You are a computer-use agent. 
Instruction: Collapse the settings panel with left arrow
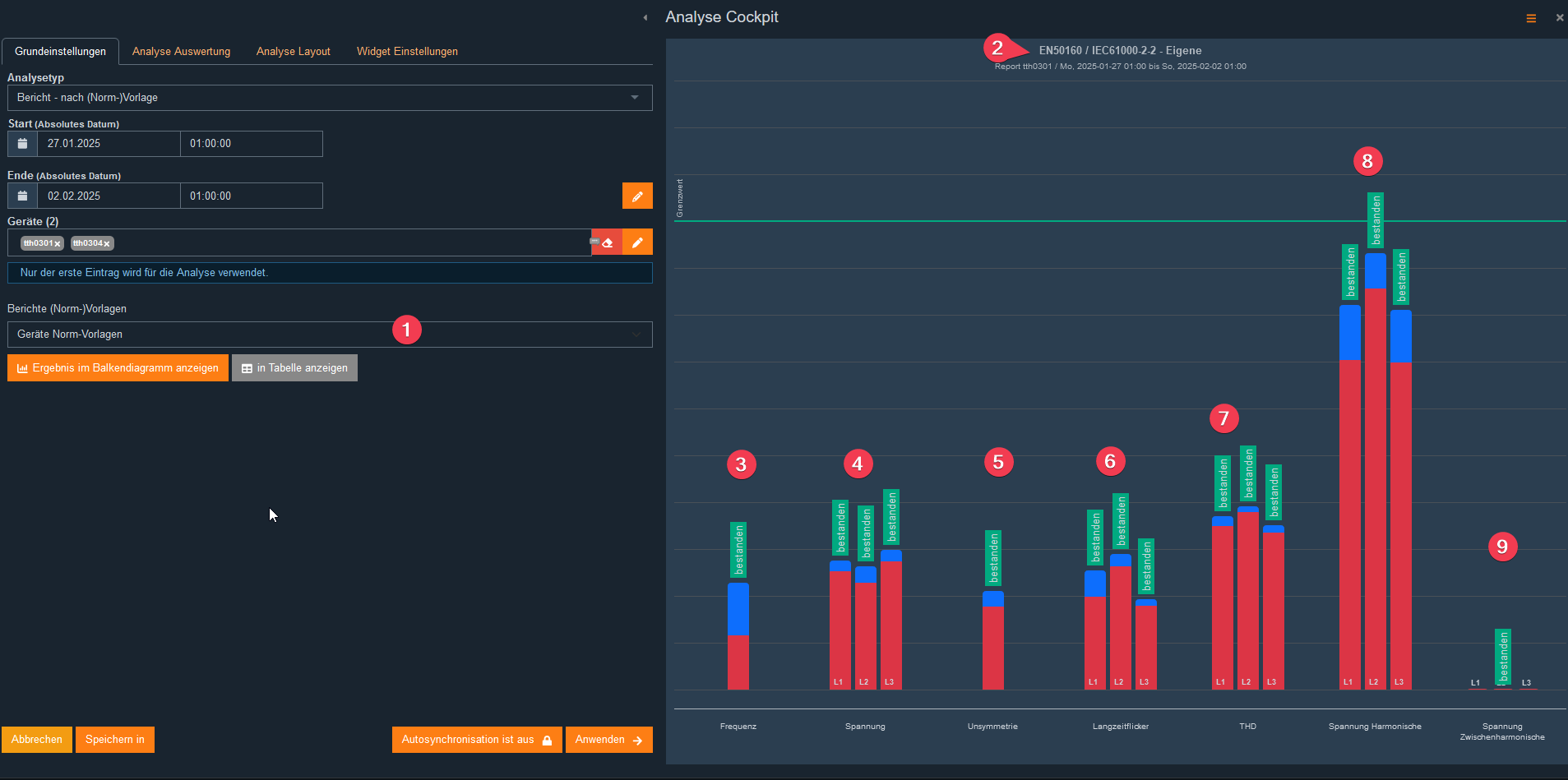[645, 17]
